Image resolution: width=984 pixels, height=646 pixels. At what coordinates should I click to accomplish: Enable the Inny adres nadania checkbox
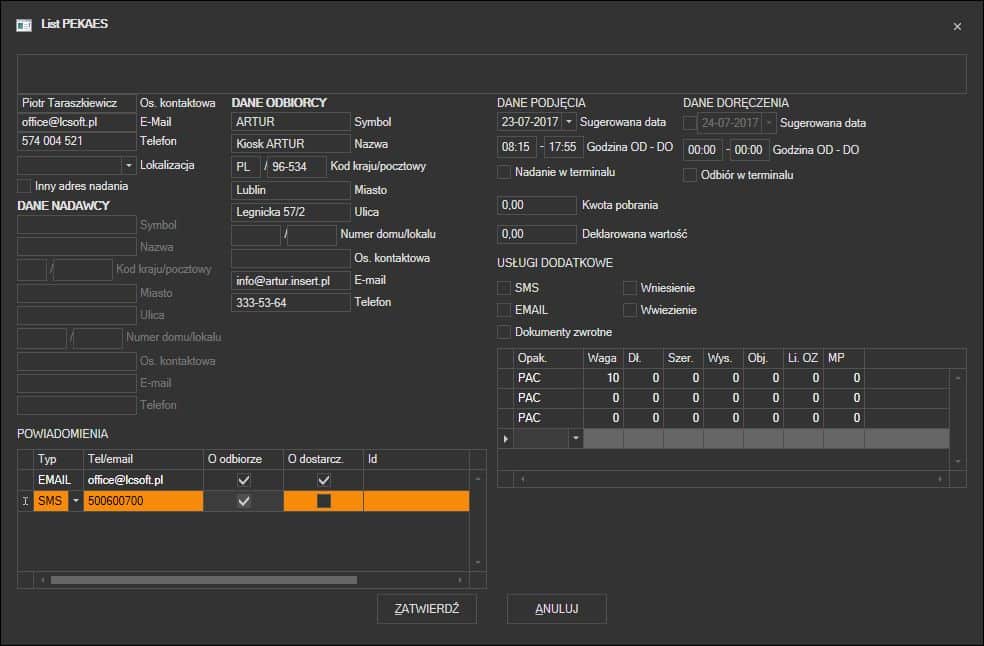tap(24, 186)
